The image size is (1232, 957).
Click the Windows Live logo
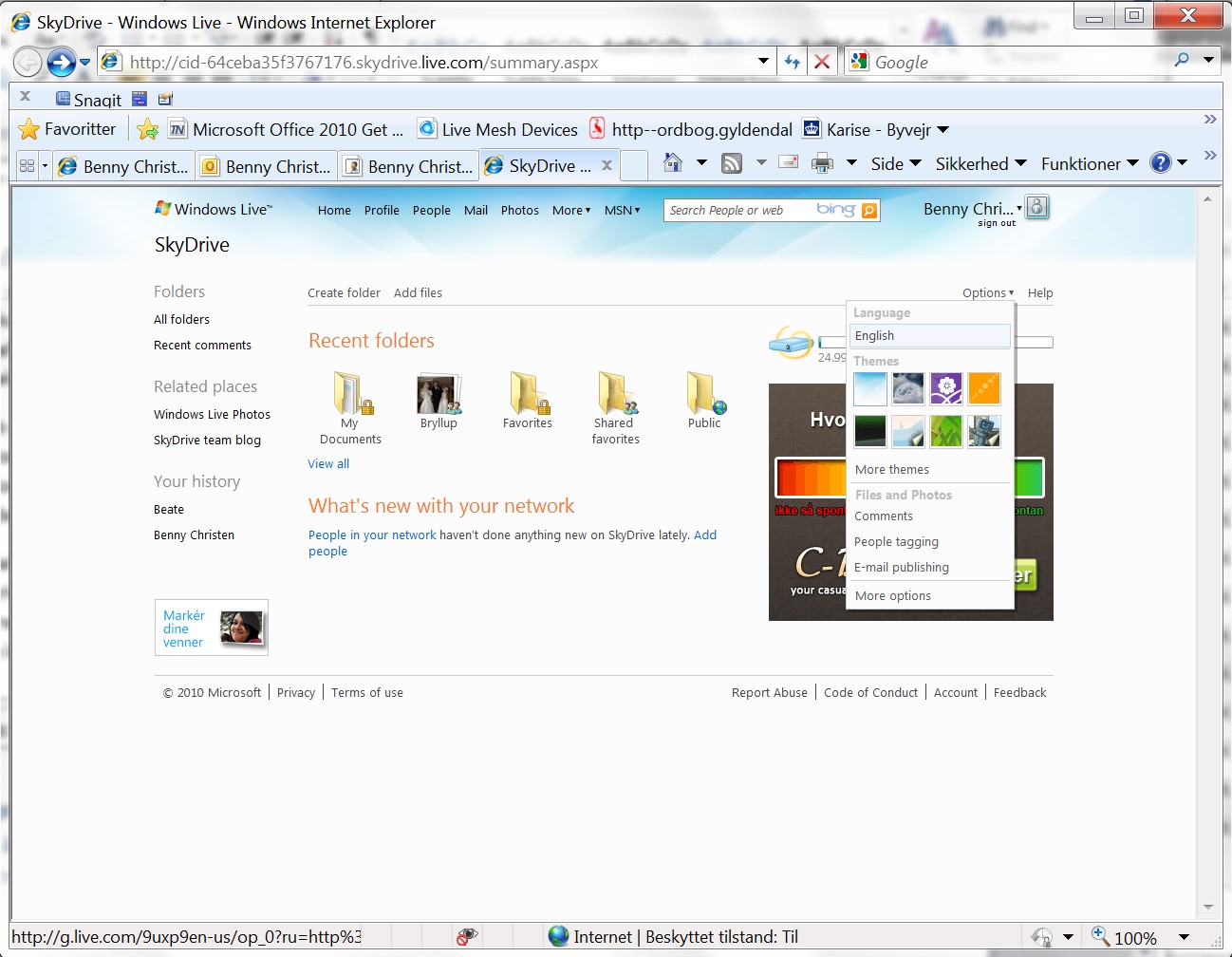[214, 209]
